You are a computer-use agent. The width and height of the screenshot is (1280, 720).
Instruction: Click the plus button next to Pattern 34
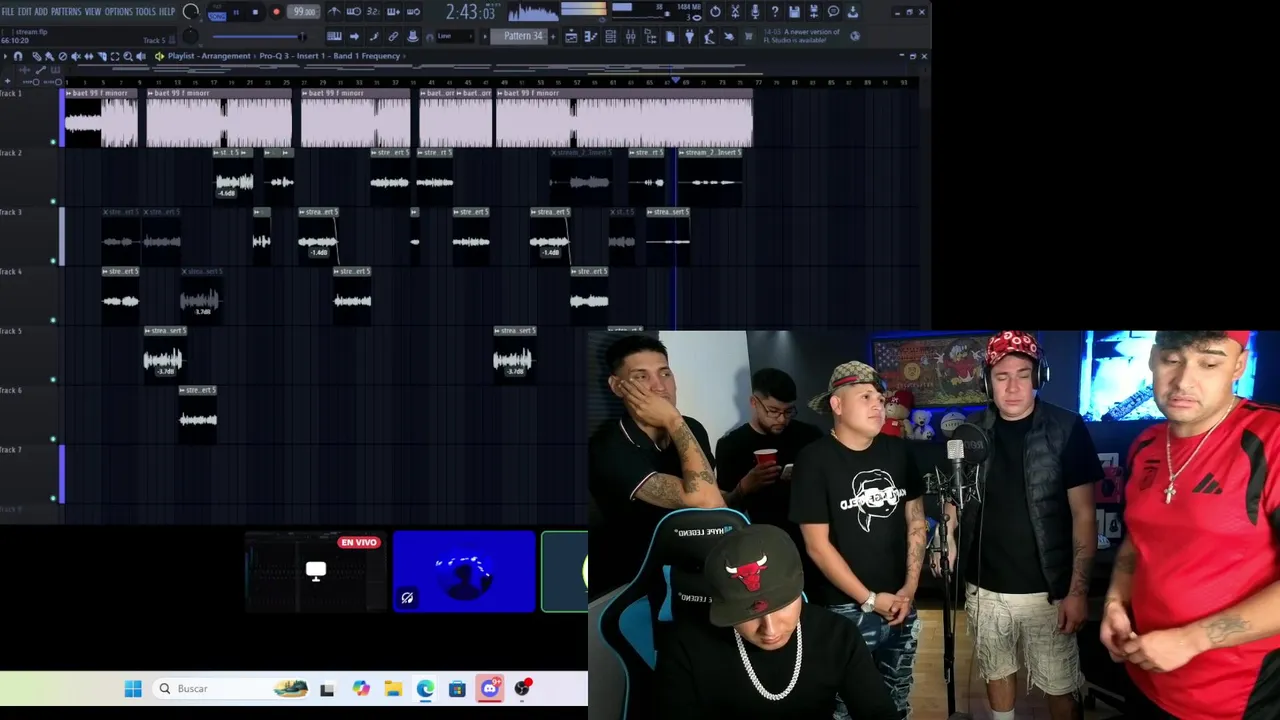point(553,37)
